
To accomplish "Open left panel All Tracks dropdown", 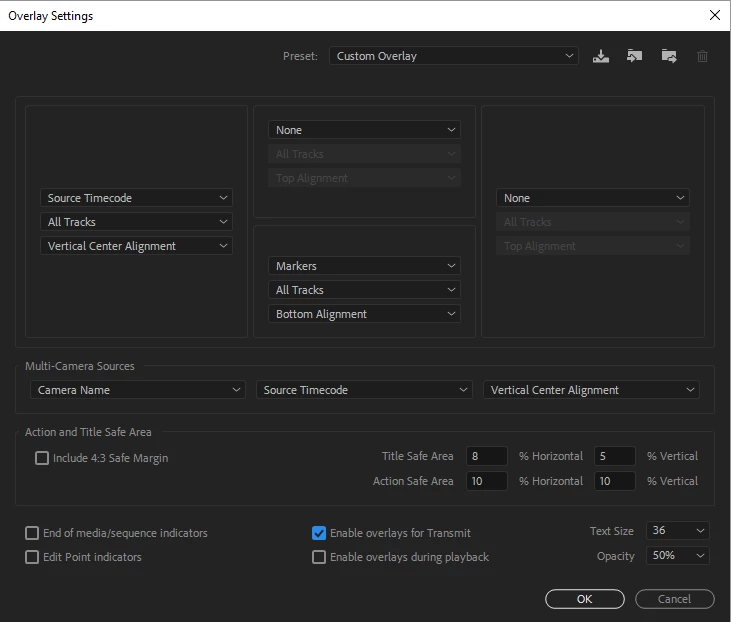I will (x=136, y=222).
